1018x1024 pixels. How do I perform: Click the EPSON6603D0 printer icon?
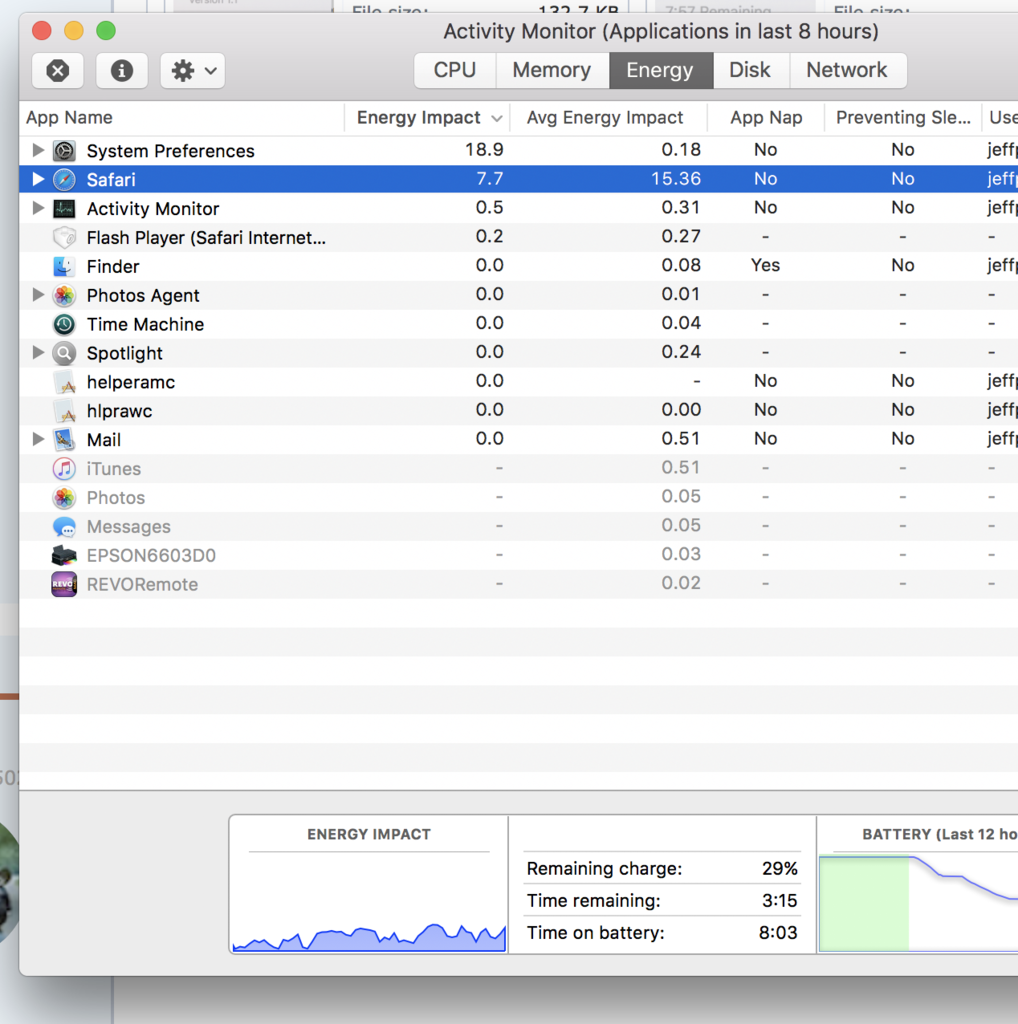coord(64,555)
